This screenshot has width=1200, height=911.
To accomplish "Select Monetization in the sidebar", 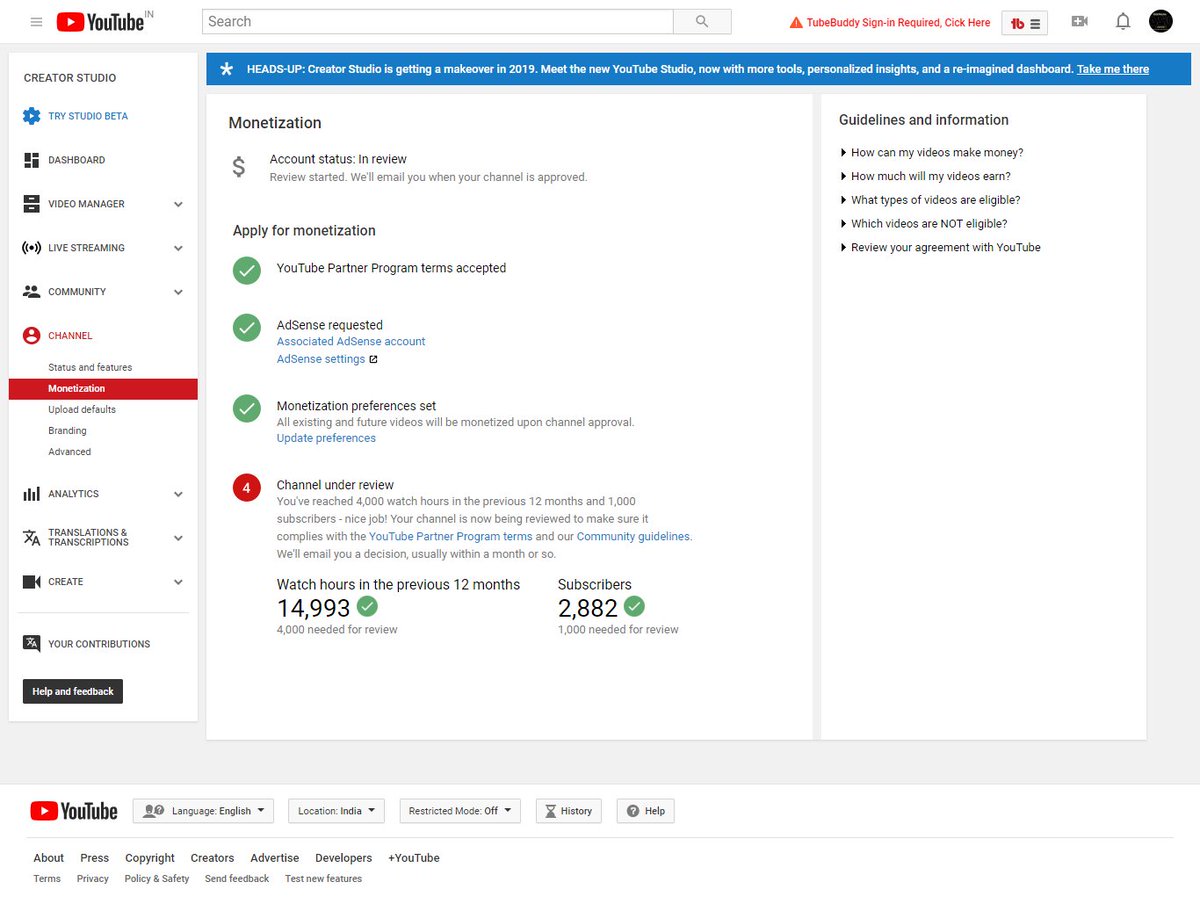I will [x=103, y=388].
